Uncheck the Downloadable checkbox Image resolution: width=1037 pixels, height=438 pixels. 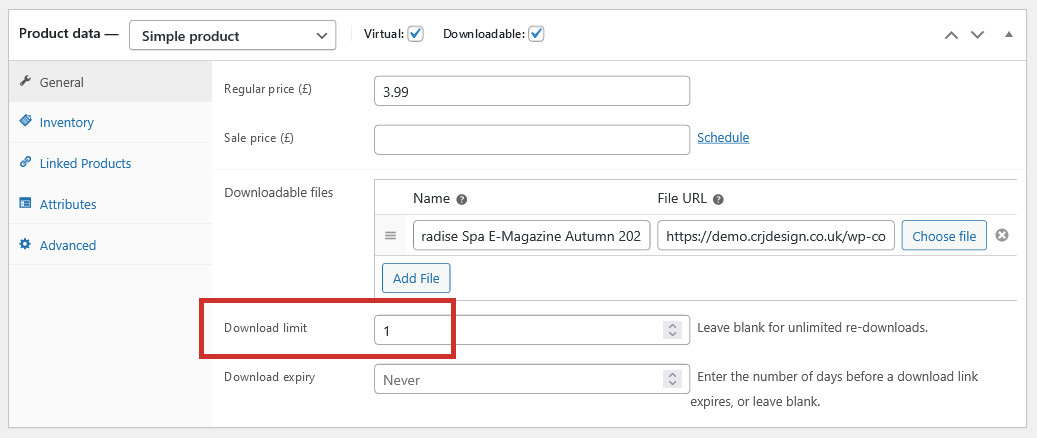tap(536, 34)
